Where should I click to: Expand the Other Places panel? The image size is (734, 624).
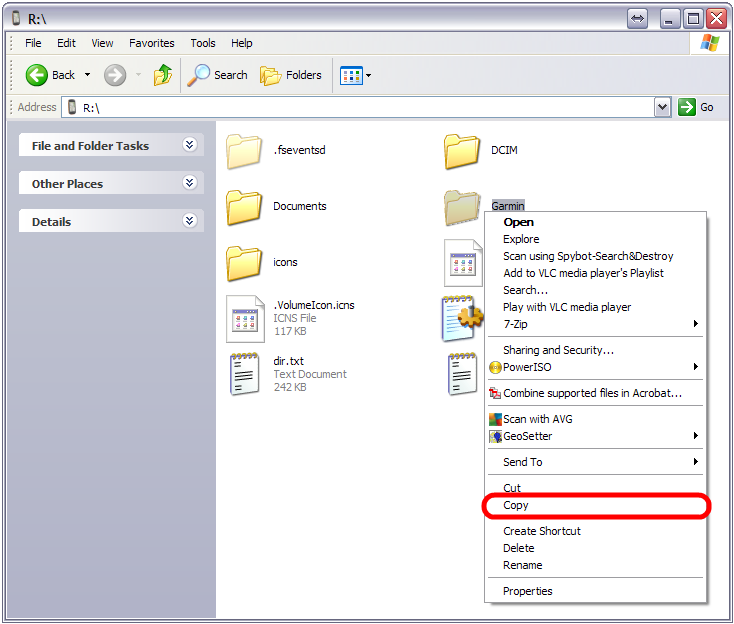pos(189,183)
